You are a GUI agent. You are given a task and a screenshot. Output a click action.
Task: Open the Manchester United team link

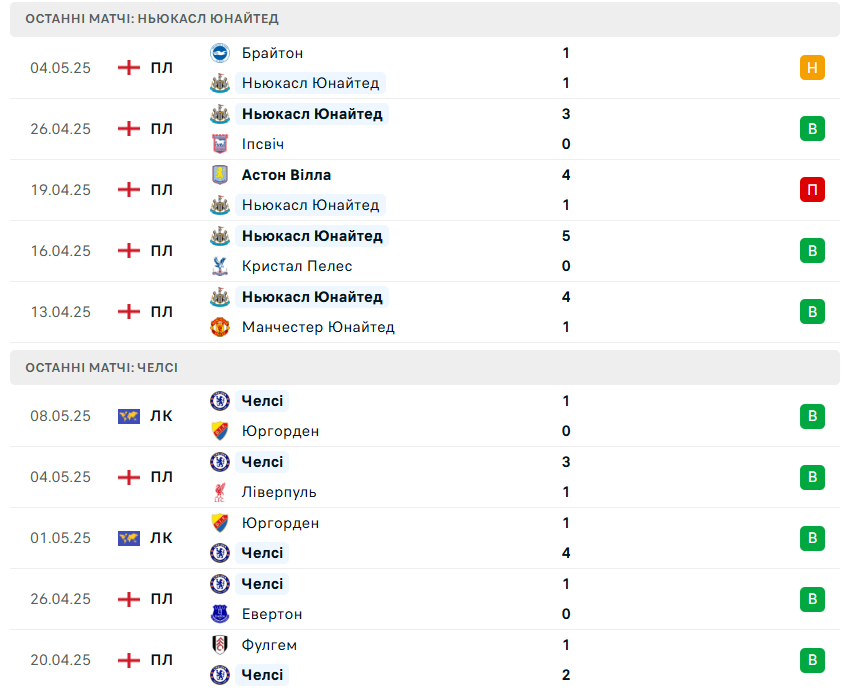tap(318, 327)
